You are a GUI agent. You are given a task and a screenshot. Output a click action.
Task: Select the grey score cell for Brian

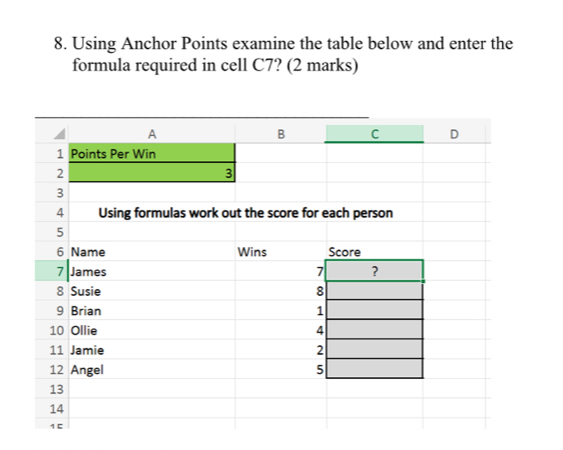(374, 310)
